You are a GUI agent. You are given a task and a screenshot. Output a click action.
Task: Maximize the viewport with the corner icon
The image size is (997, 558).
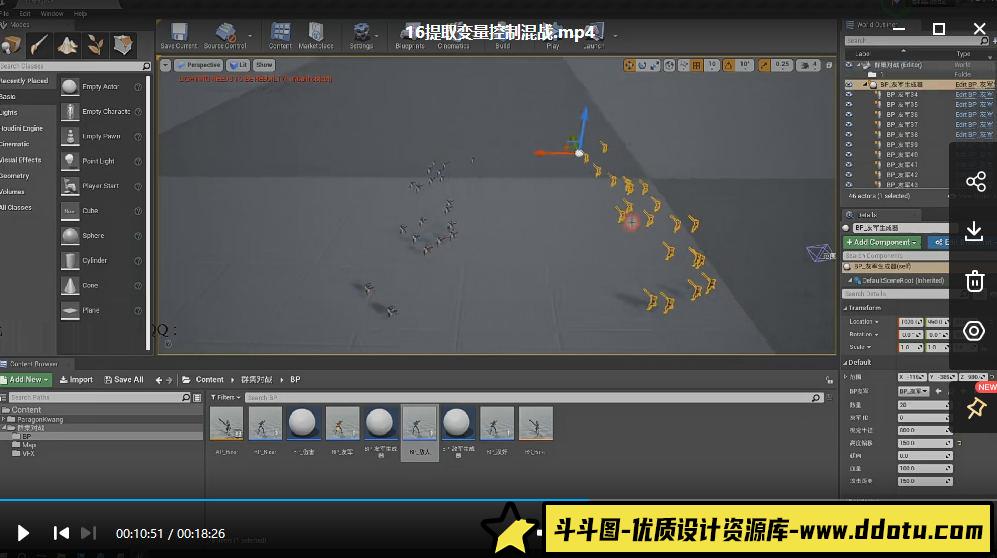[829, 65]
